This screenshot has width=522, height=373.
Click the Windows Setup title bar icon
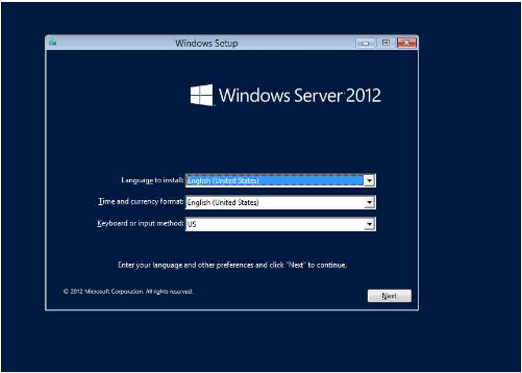[x=53, y=42]
